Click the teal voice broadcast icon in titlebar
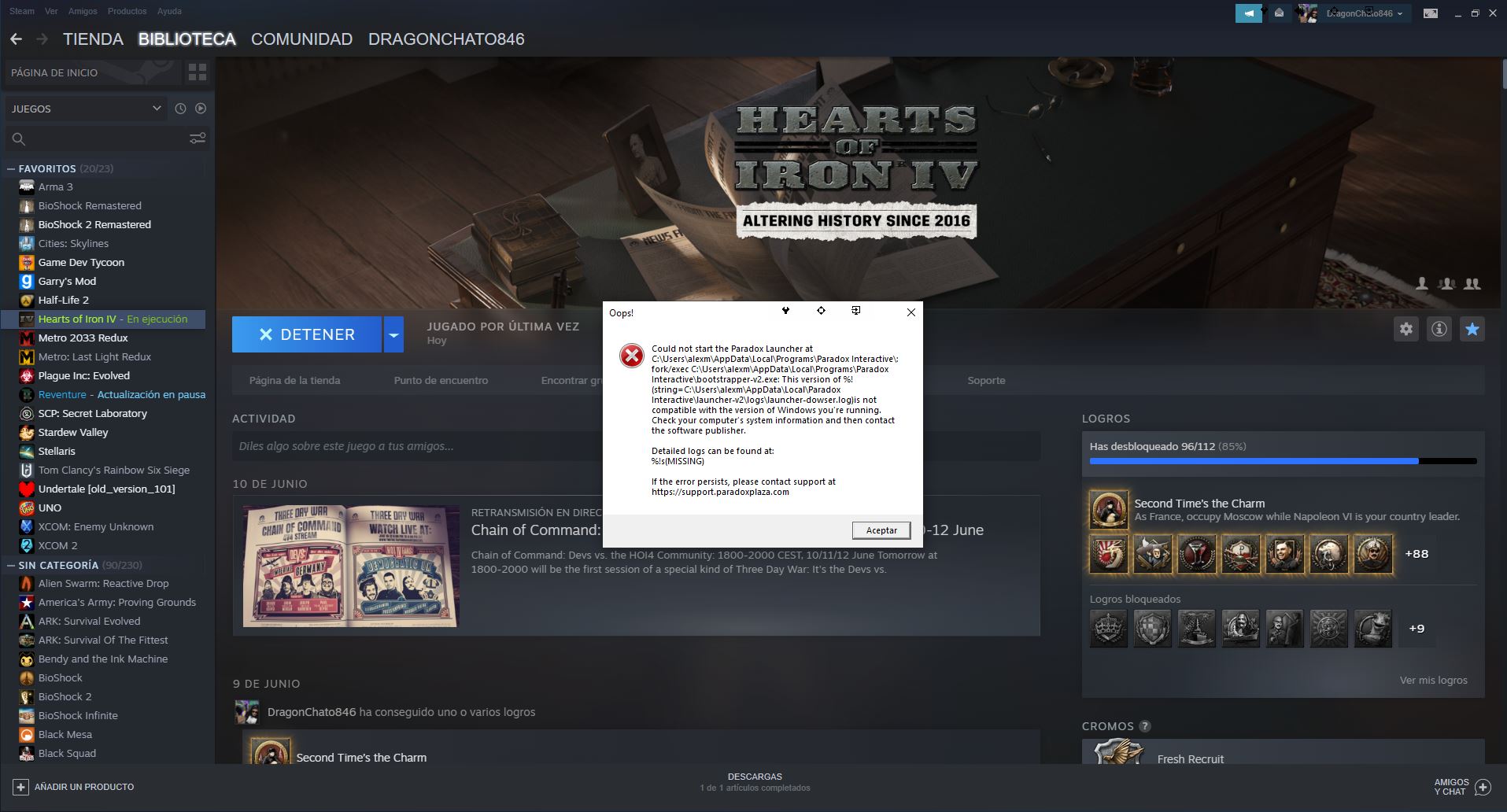Viewport: 1507px width, 812px height. 1248,13
